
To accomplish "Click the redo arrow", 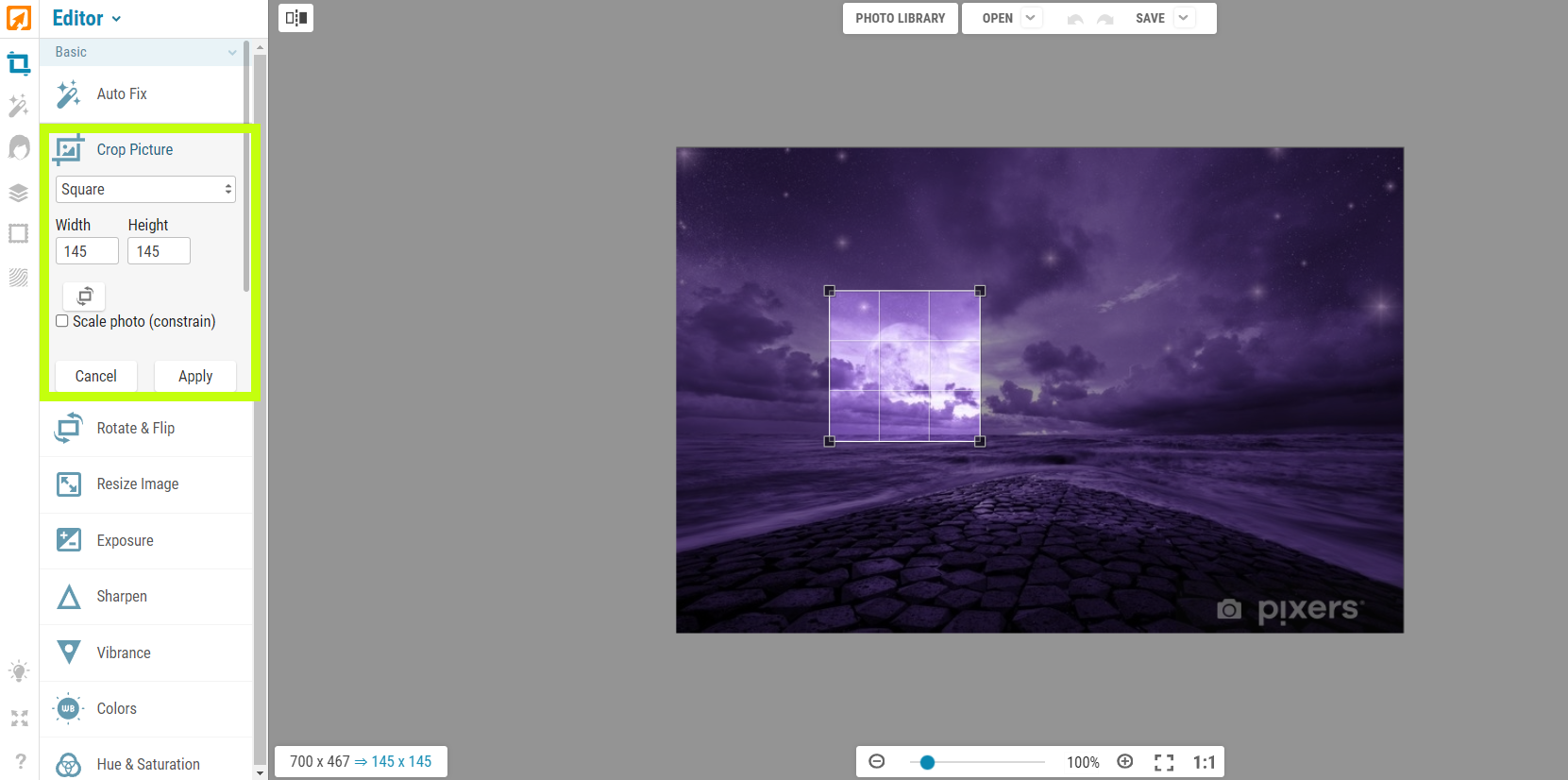I will (1105, 19).
